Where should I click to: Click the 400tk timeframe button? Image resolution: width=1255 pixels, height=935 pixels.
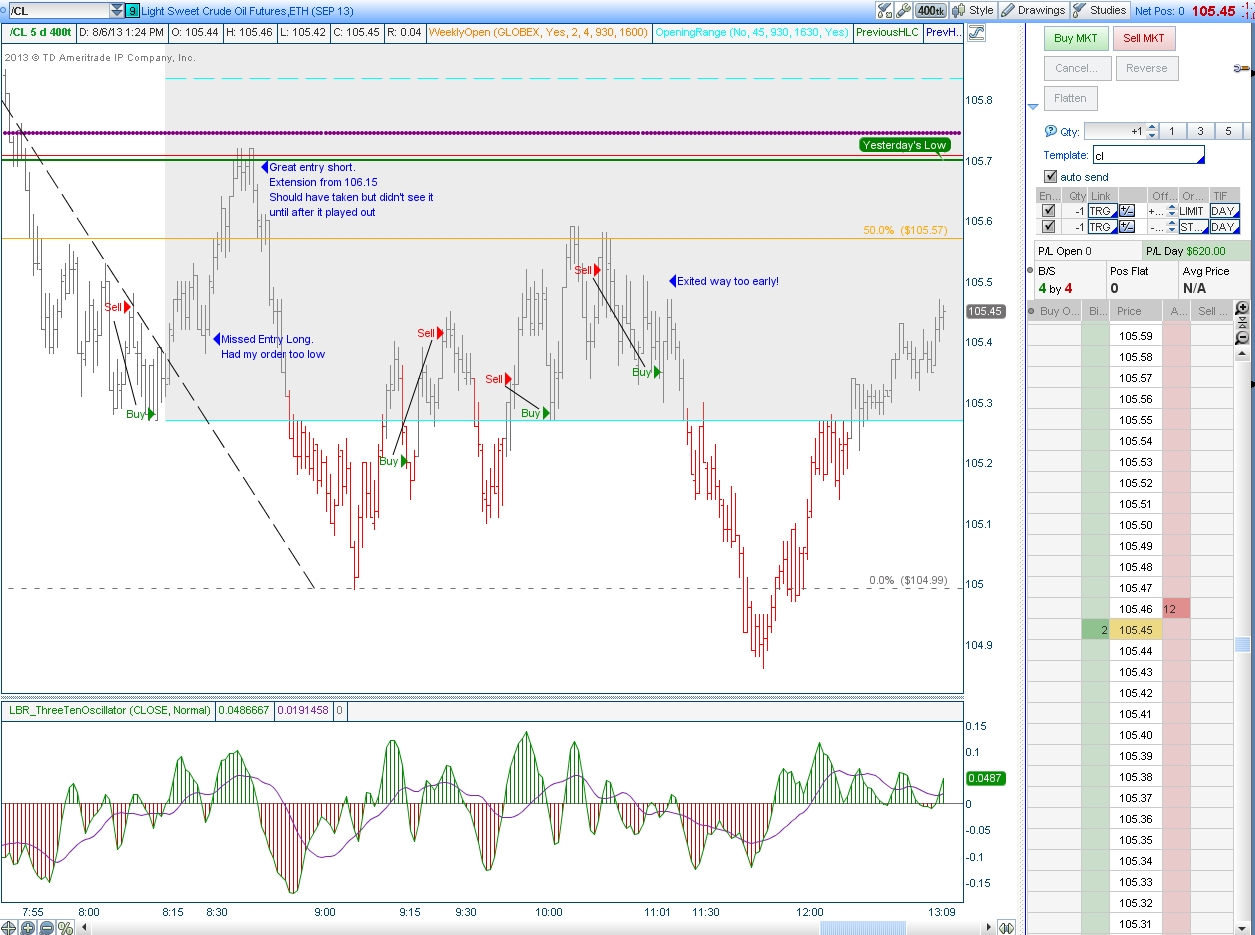pyautogui.click(x=931, y=10)
